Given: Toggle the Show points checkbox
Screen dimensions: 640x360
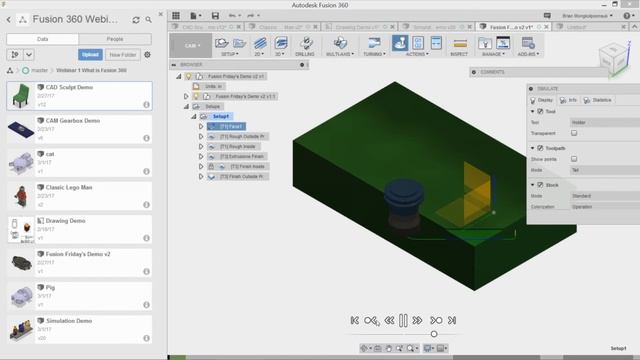Looking at the screenshot, I should pyautogui.click(x=574, y=159).
